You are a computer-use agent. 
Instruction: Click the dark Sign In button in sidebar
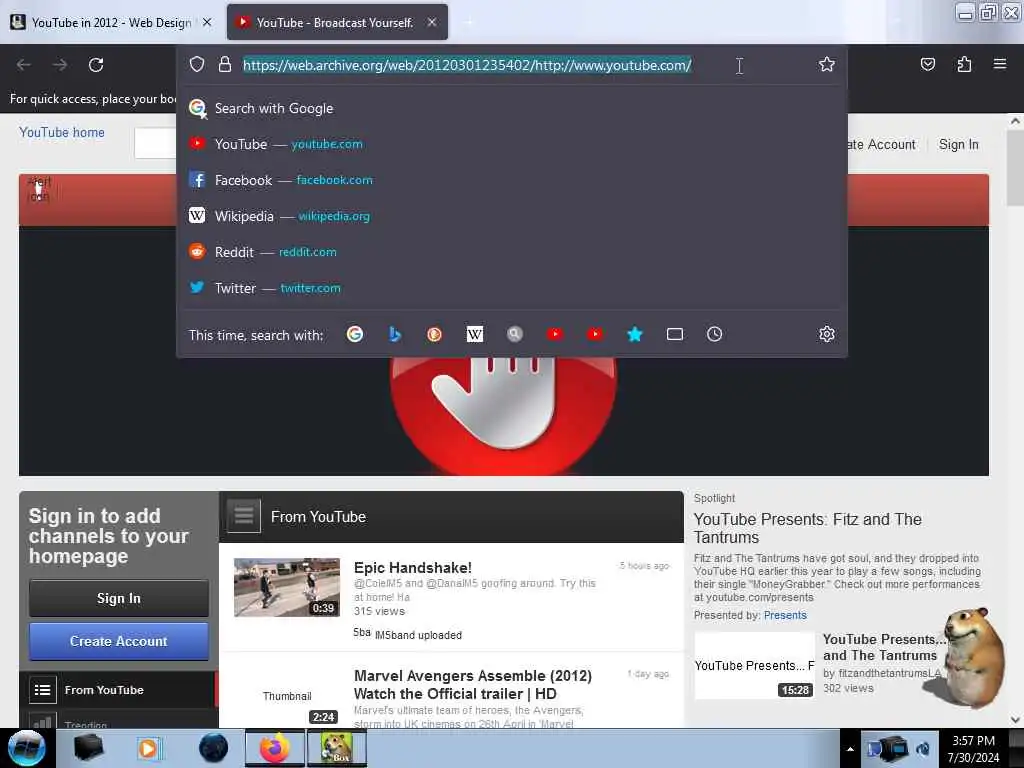click(119, 598)
